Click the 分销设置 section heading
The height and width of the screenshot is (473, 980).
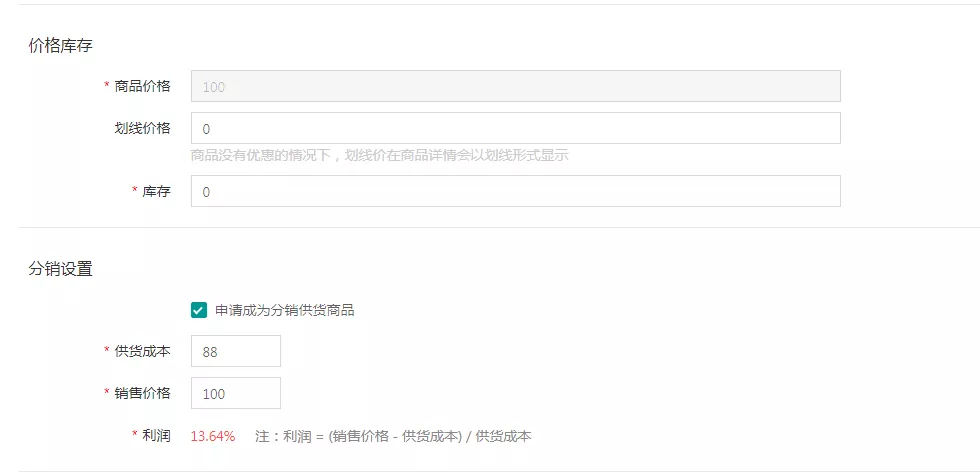click(x=61, y=268)
